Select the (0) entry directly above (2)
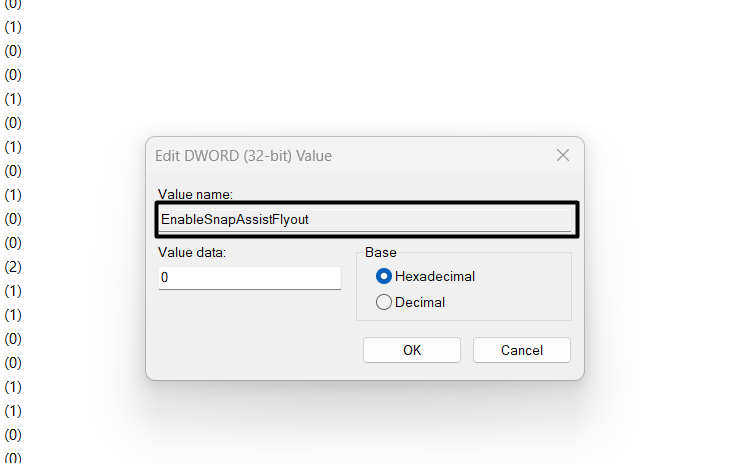The width and height of the screenshot is (734, 463). click(x=13, y=243)
